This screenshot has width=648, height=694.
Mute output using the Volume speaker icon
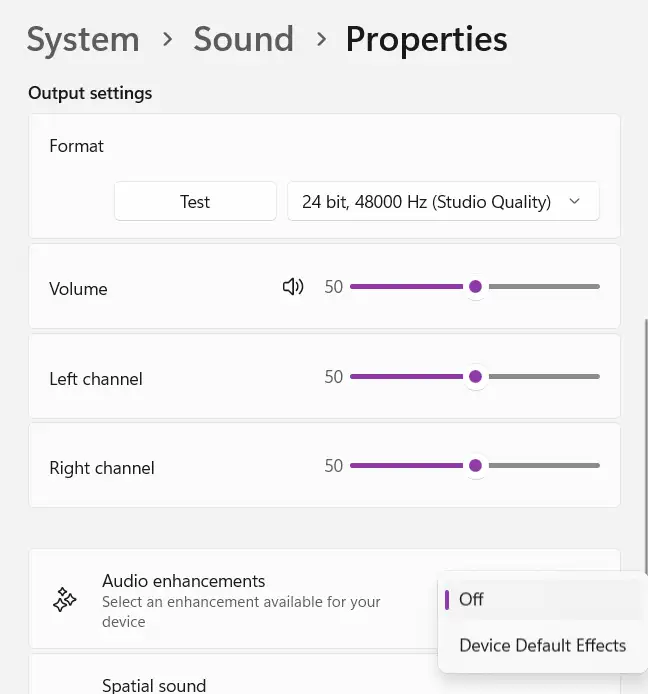click(x=293, y=287)
